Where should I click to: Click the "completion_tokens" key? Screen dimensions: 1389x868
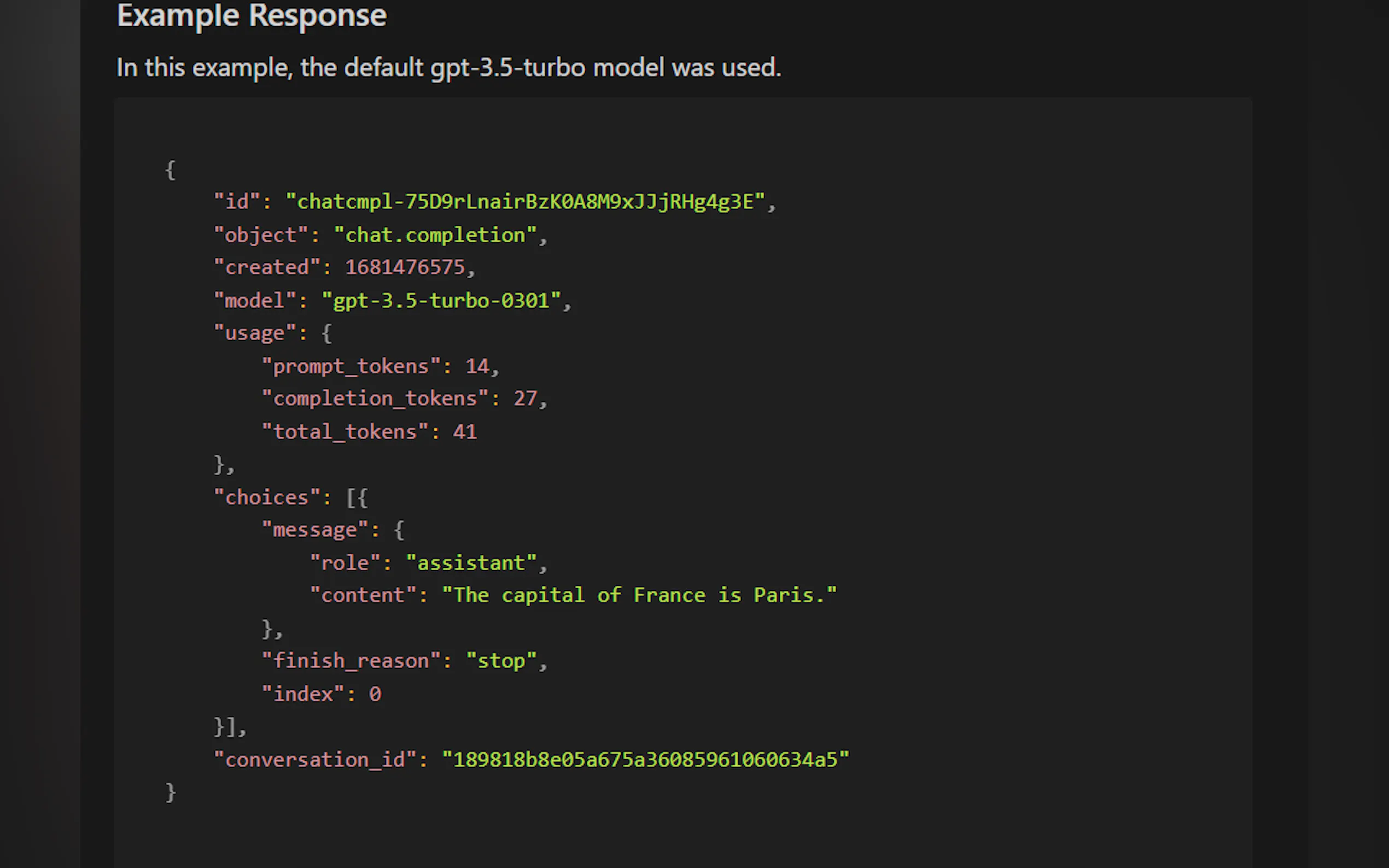tap(375, 398)
